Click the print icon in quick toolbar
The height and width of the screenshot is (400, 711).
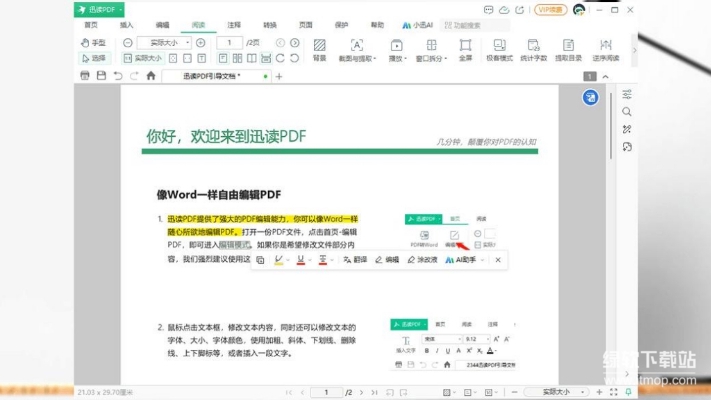(85, 76)
